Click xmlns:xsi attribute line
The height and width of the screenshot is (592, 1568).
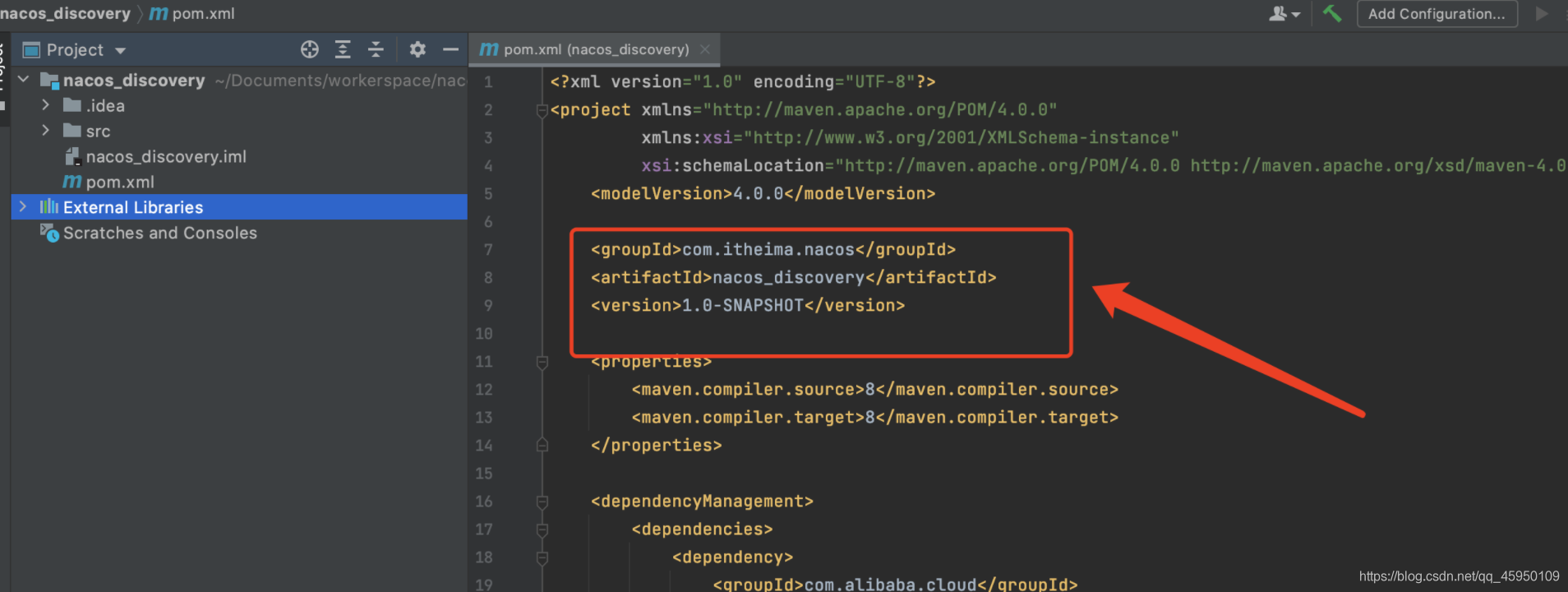(910, 138)
